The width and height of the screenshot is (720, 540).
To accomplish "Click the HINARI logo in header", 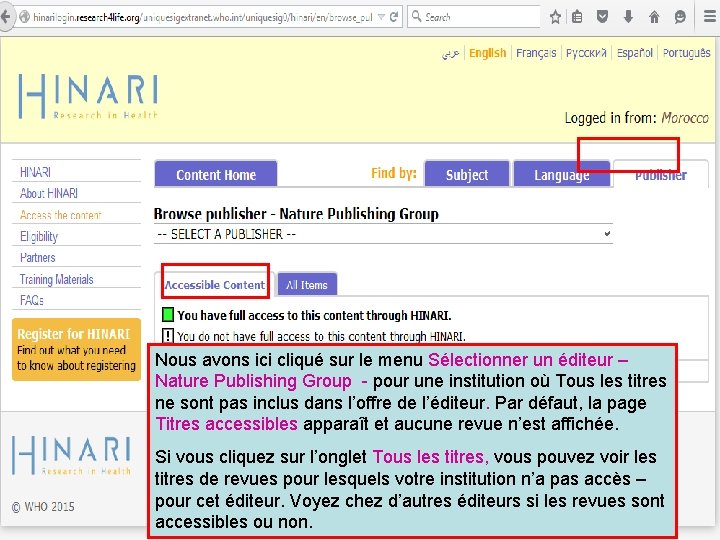I will pyautogui.click(x=88, y=96).
